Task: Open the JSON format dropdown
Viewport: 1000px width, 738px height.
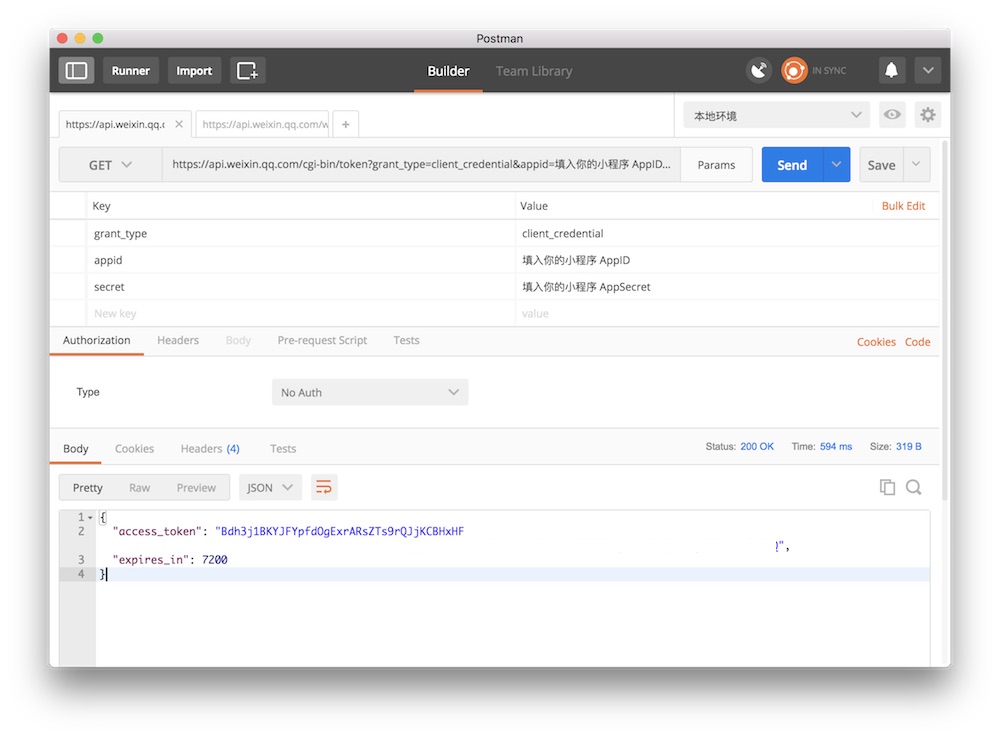Action: (x=270, y=487)
